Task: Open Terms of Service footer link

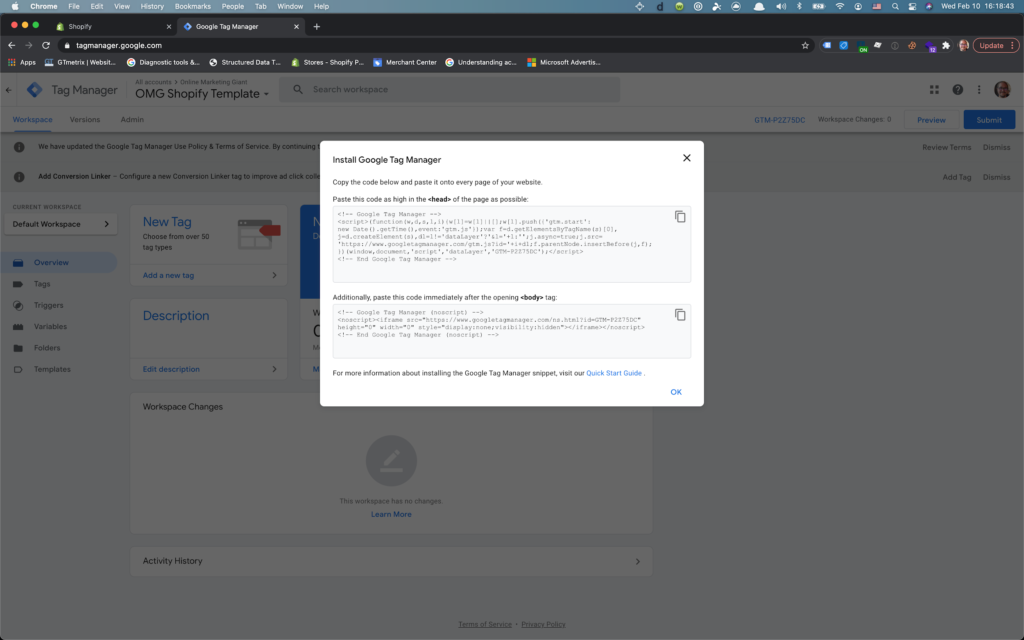Action: click(485, 624)
